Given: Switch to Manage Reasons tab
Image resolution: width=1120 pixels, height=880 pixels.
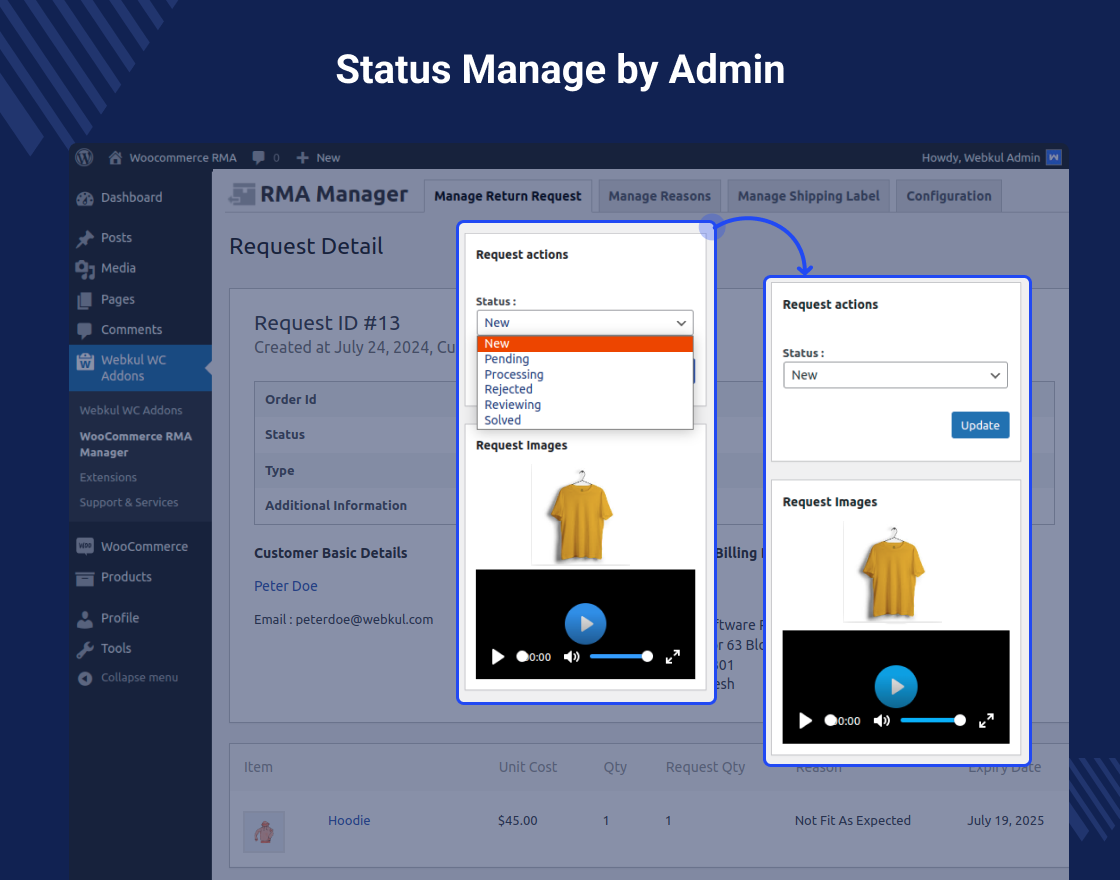Looking at the screenshot, I should click(659, 196).
